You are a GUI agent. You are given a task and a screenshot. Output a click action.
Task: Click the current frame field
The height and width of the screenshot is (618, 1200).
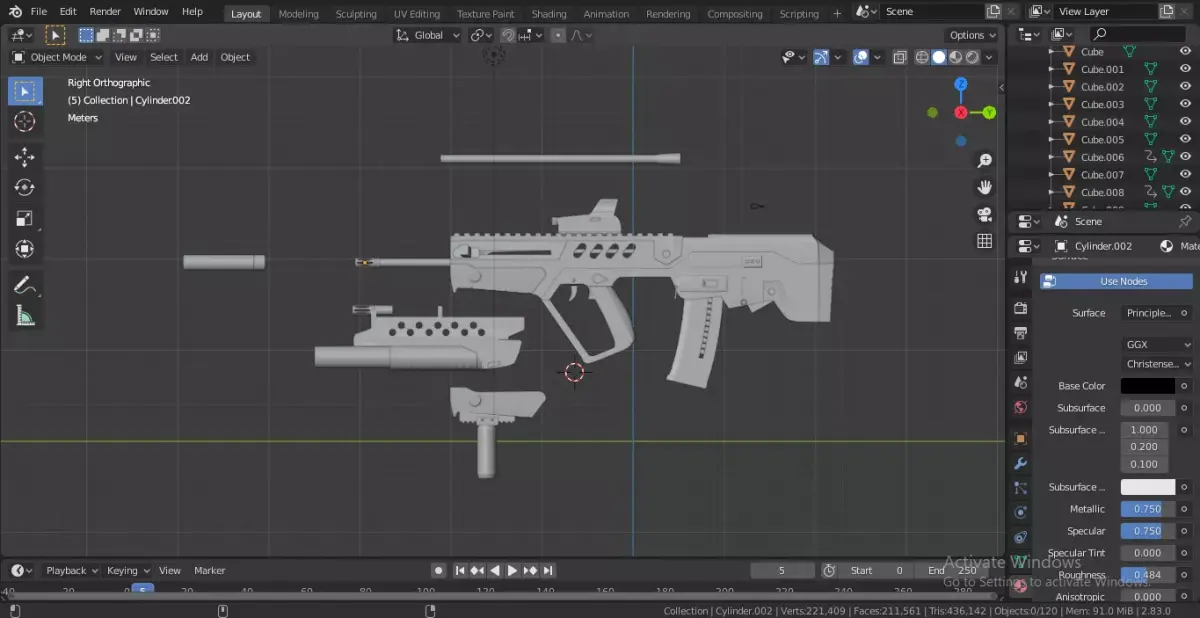point(782,570)
